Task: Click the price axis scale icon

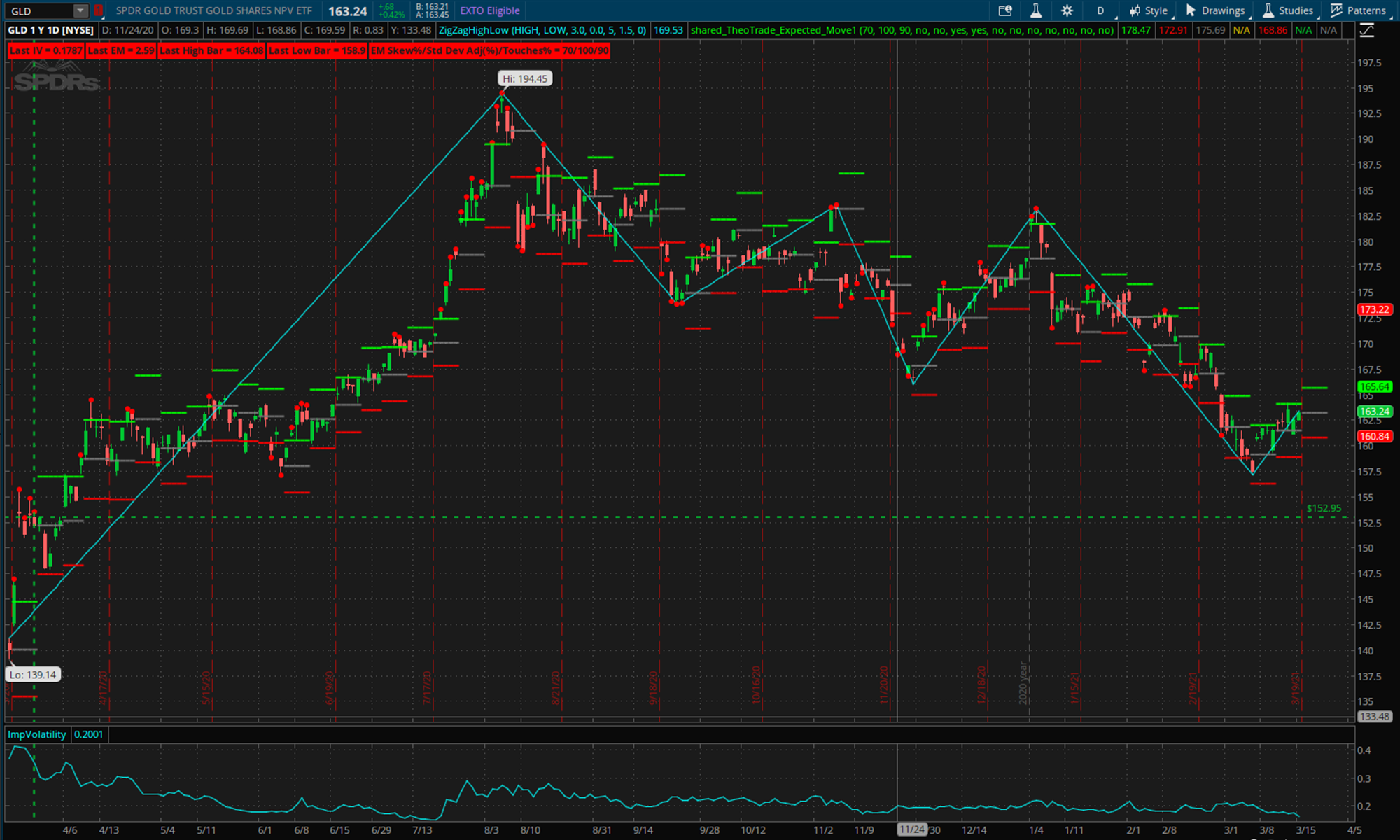Action: click(1367, 30)
